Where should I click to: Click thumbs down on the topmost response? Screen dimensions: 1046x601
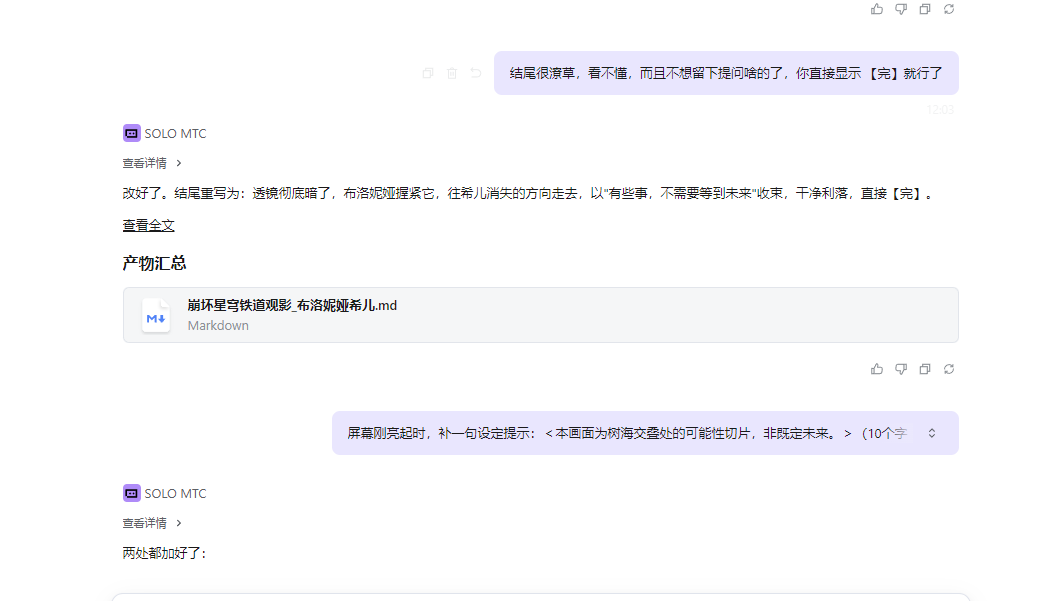[x=901, y=9]
